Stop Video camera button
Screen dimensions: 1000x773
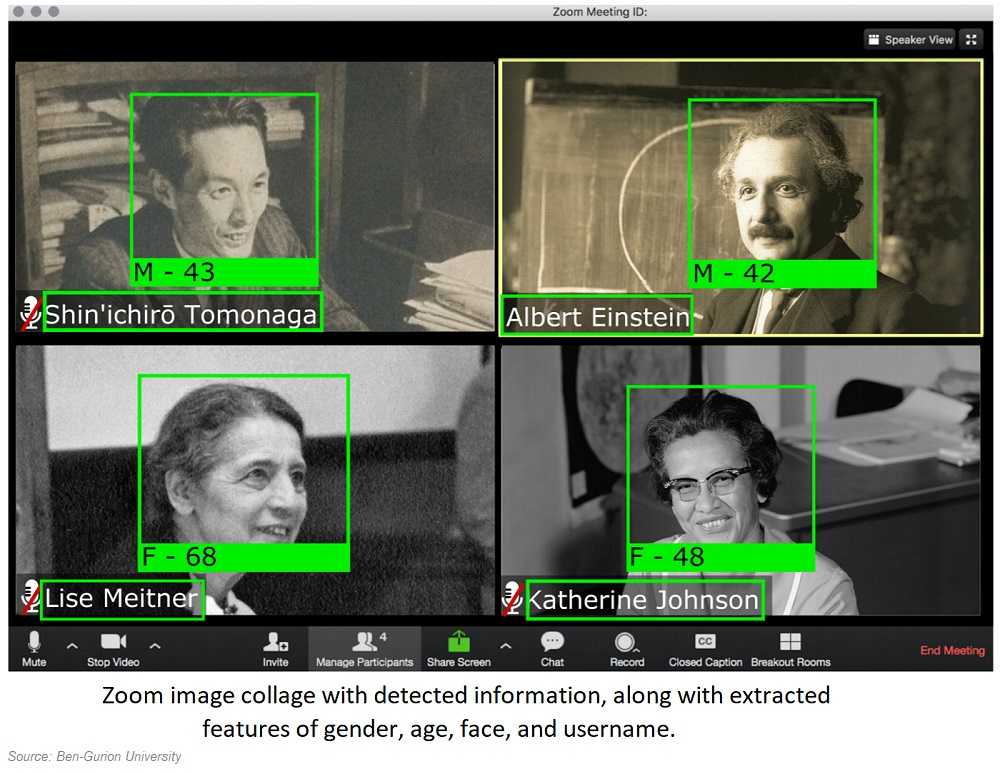[x=113, y=649]
